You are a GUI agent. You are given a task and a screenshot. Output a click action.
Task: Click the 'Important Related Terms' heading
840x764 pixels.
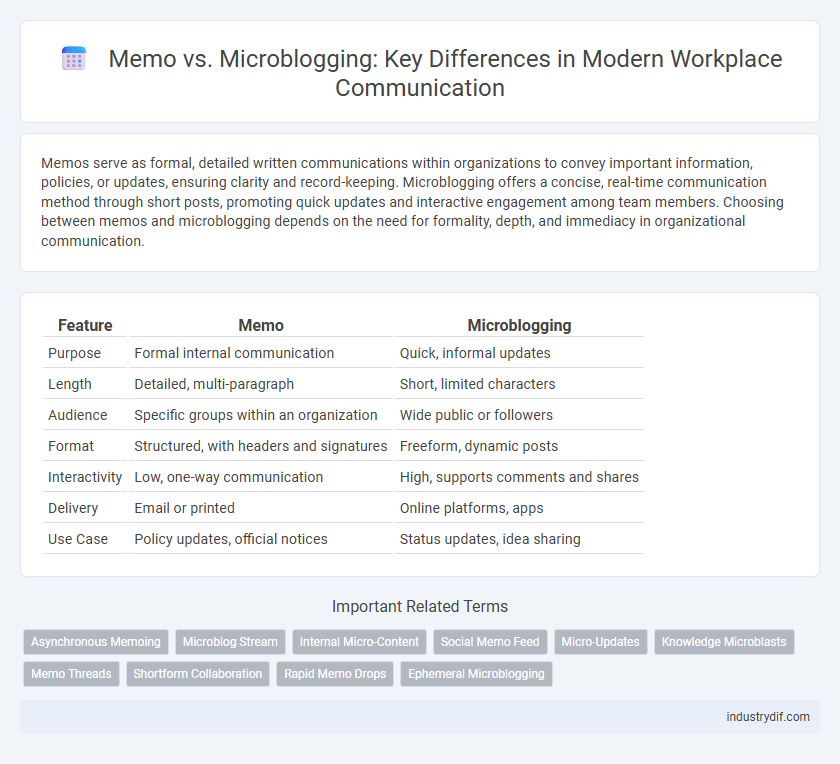[x=420, y=606]
